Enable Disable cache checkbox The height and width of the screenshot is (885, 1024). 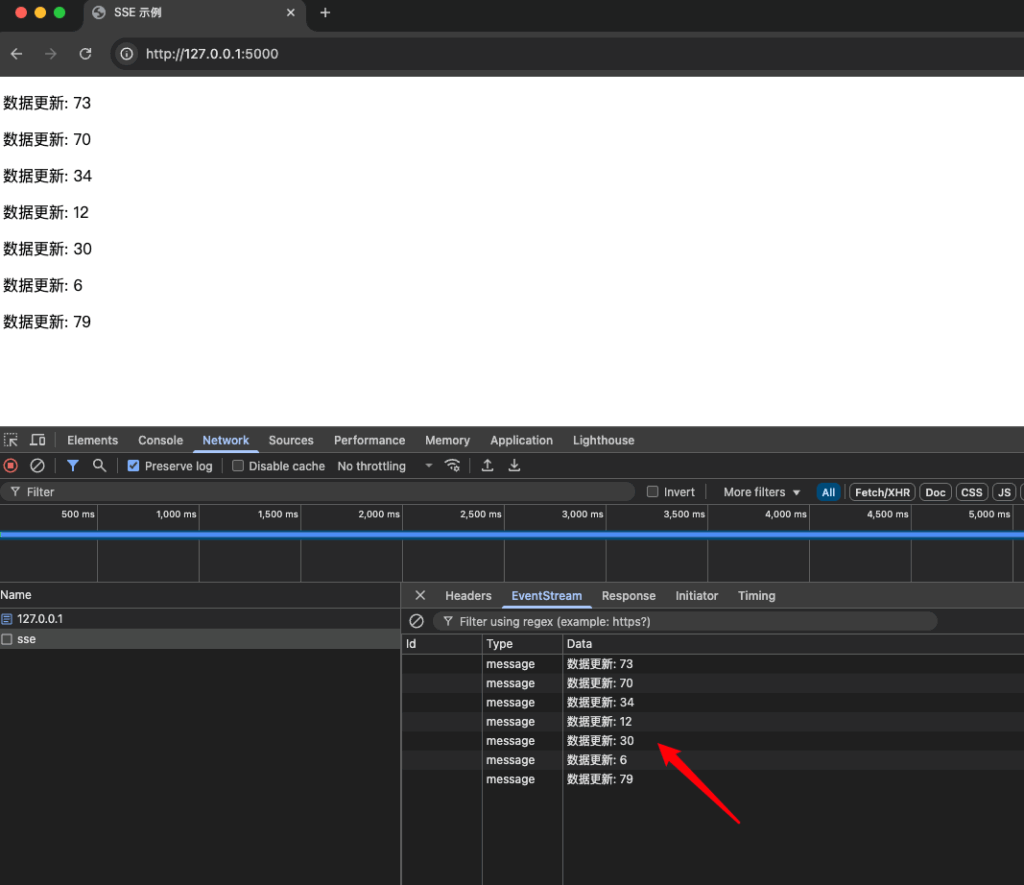[238, 466]
